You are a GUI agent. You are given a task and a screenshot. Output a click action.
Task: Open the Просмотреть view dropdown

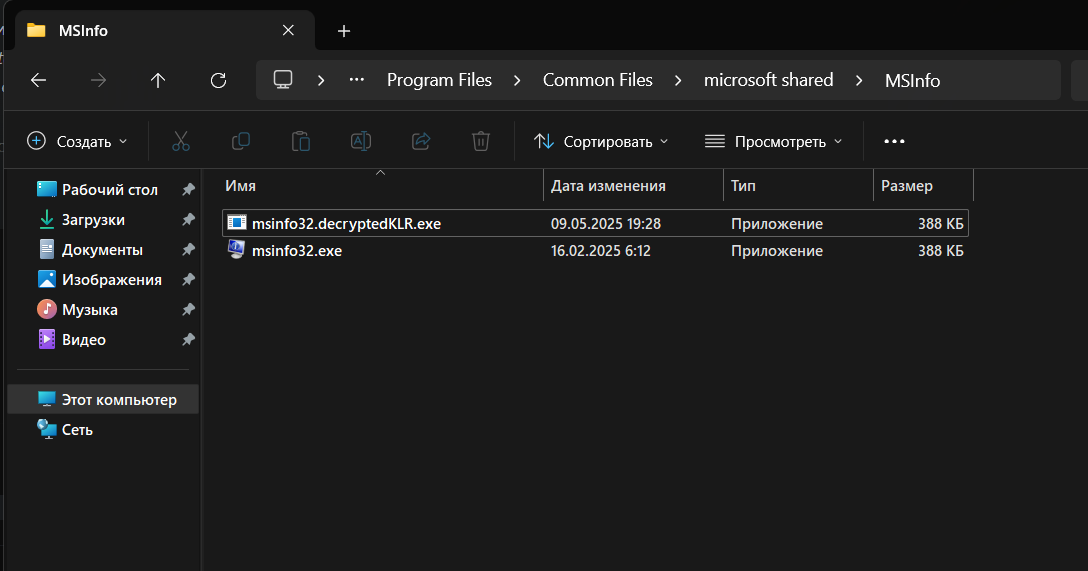774,141
